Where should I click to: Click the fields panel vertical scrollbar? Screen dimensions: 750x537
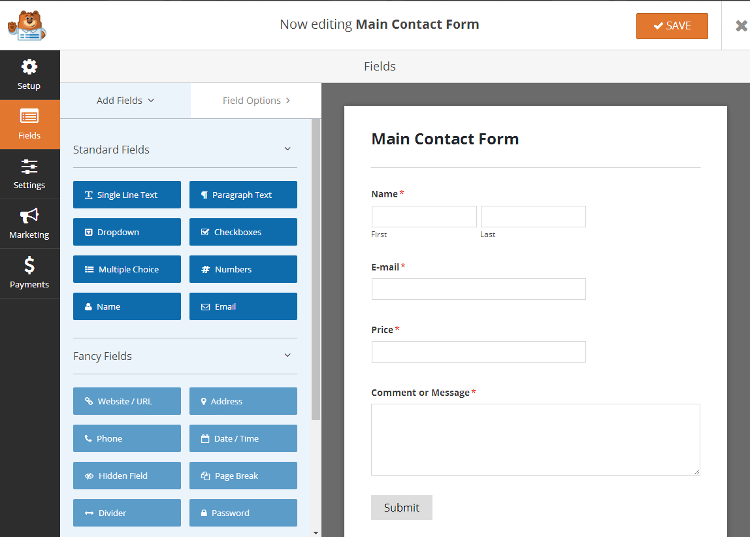(316, 270)
